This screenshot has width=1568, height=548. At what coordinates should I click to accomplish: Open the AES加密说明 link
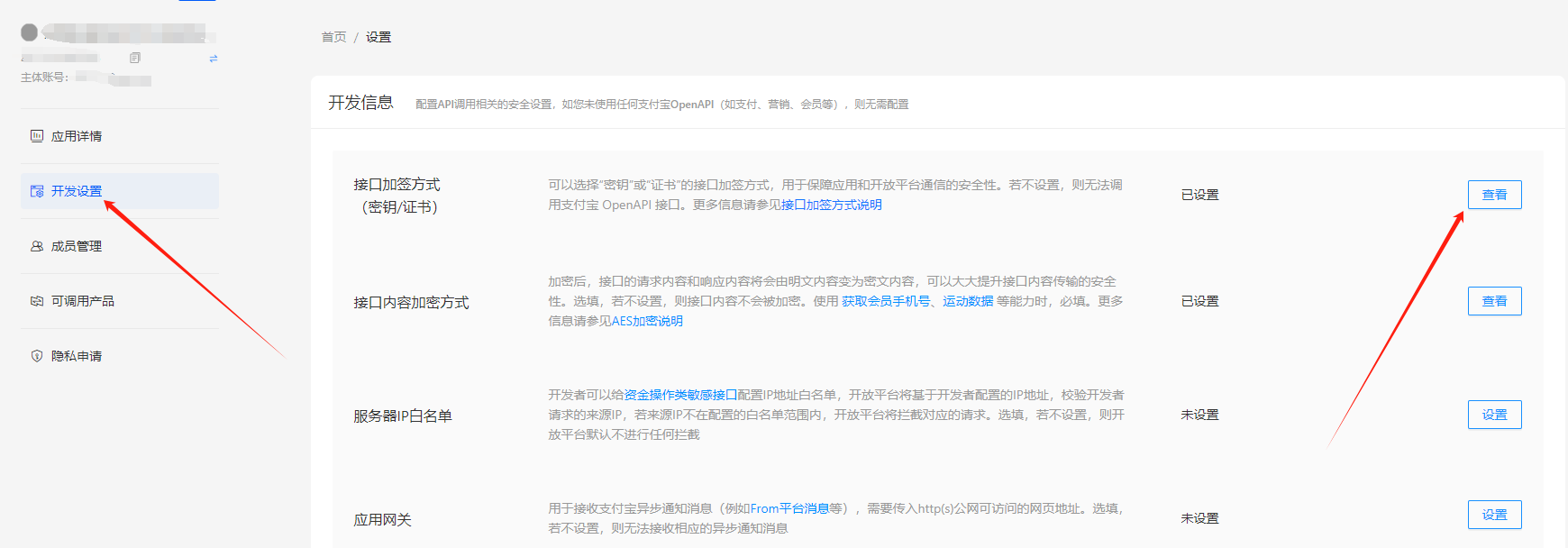(647, 321)
